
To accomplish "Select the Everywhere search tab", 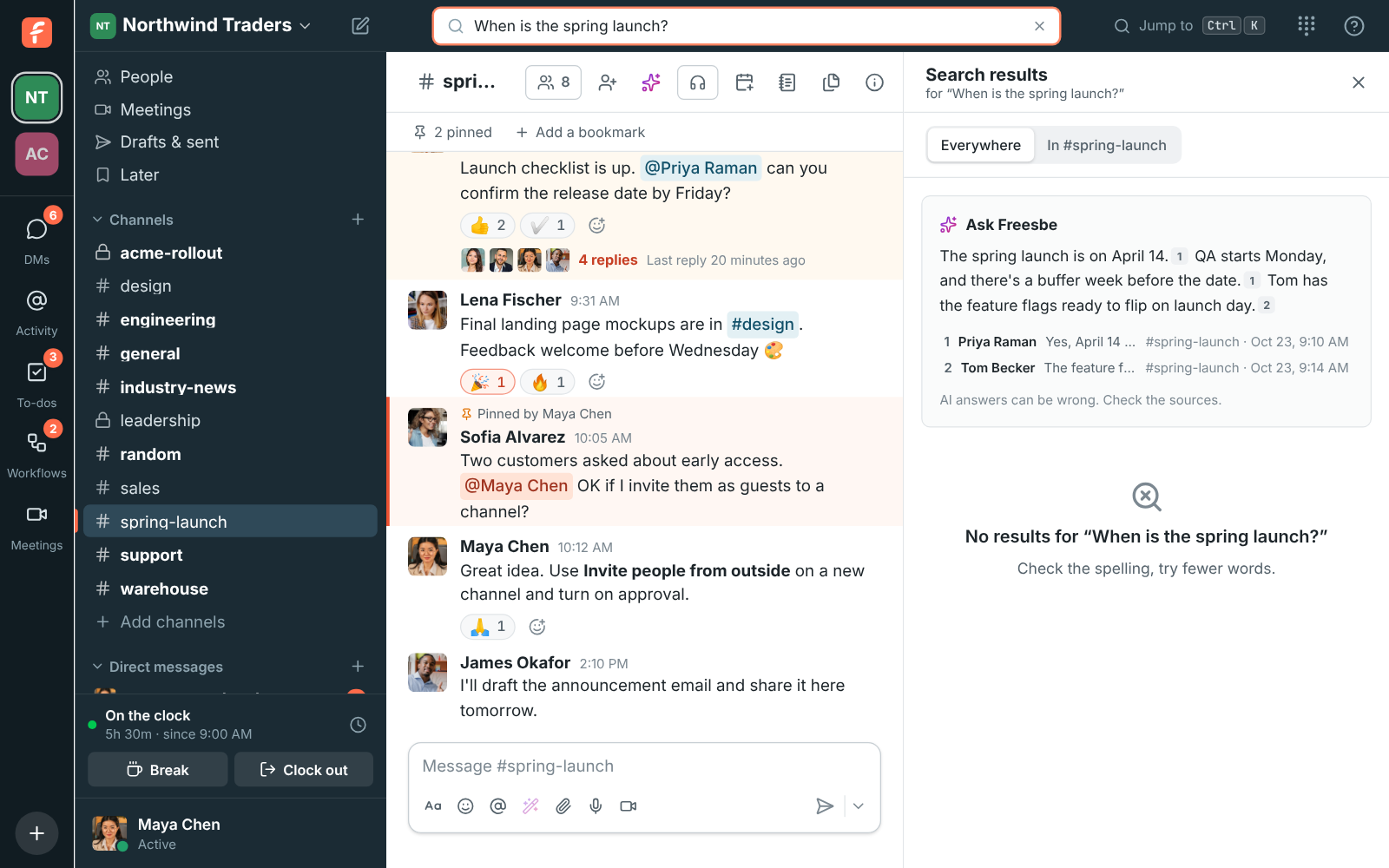I will coord(980,145).
